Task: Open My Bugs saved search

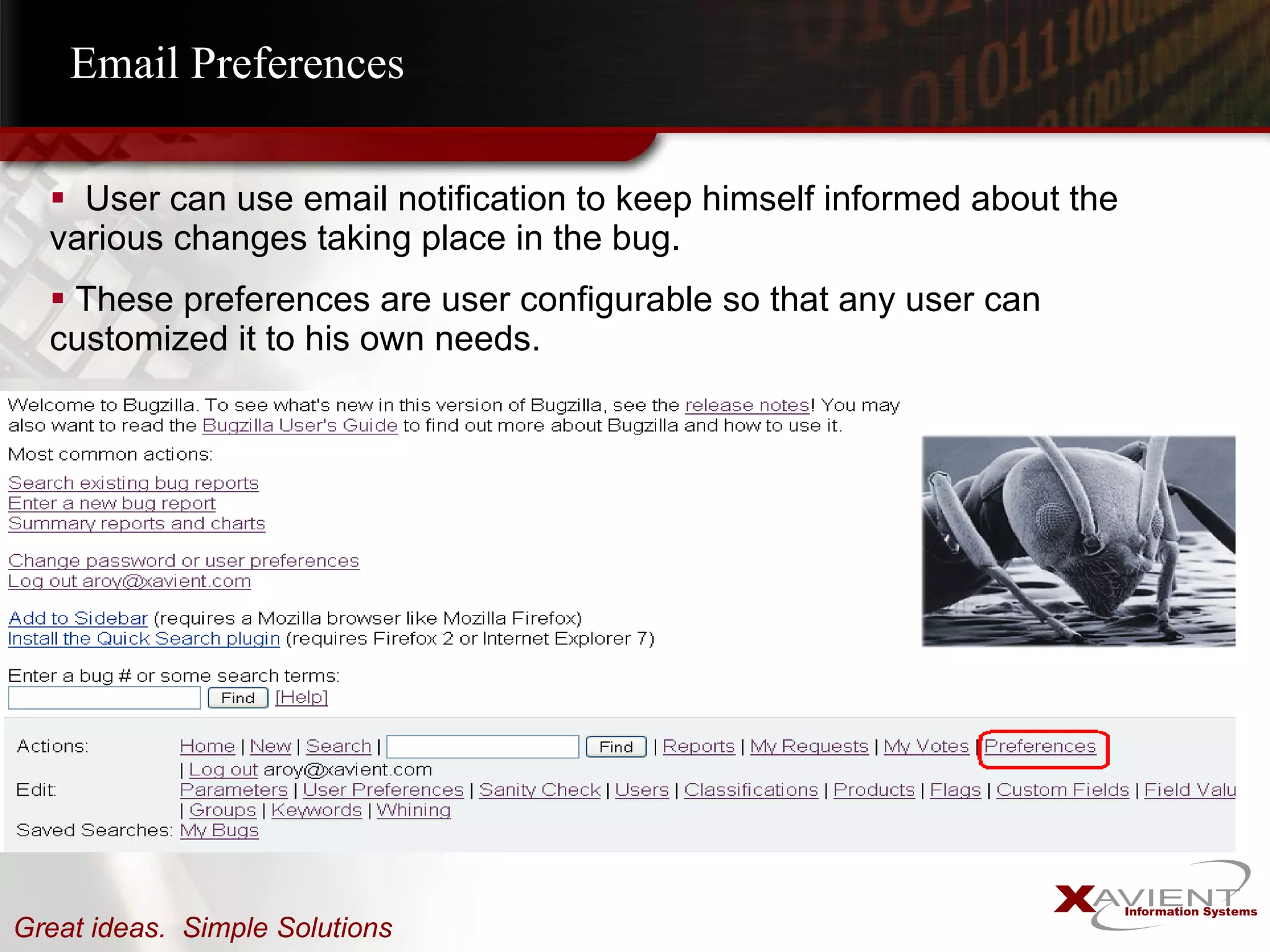Action: 219,831
